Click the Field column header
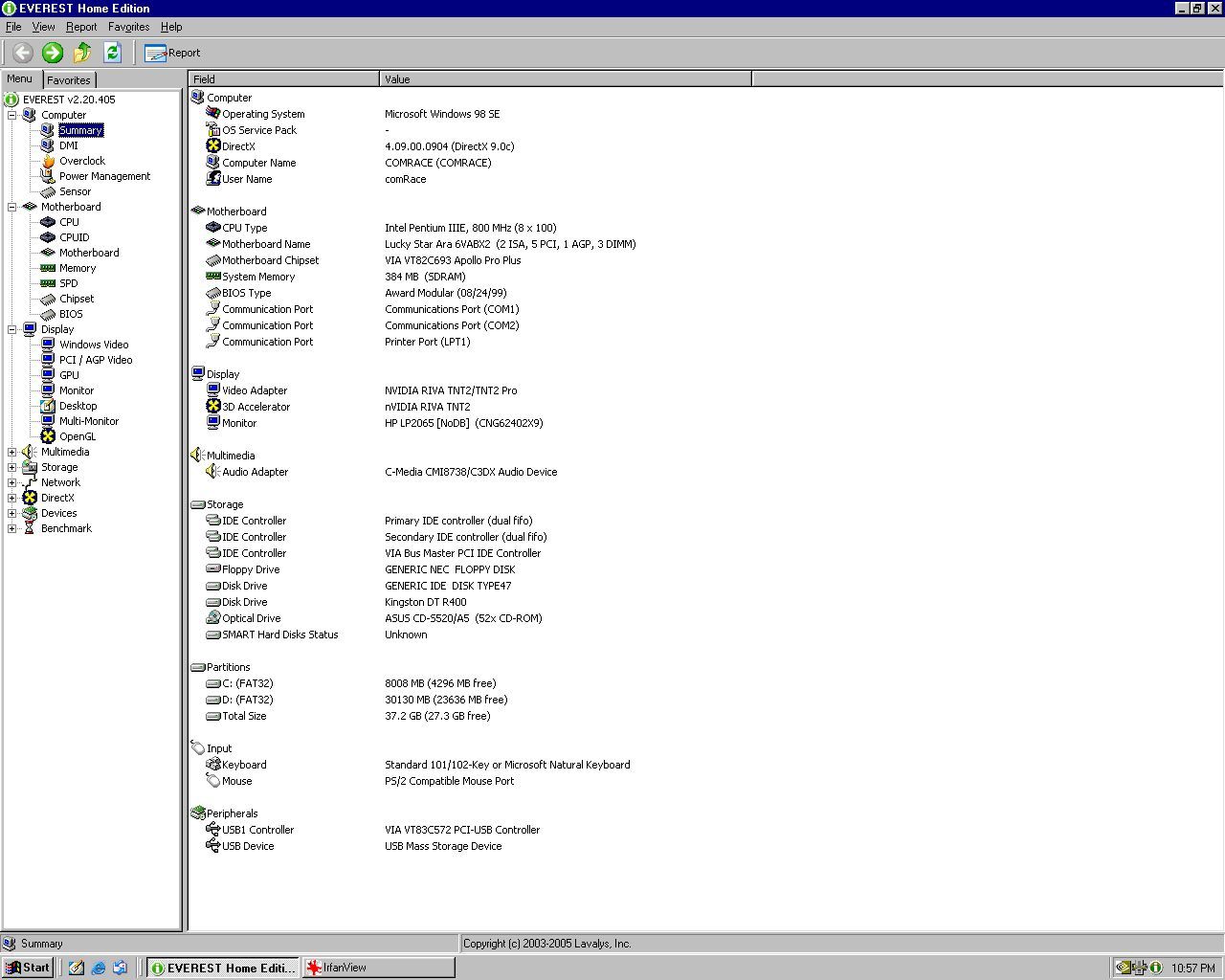Image resolution: width=1225 pixels, height=980 pixels. 284,79
